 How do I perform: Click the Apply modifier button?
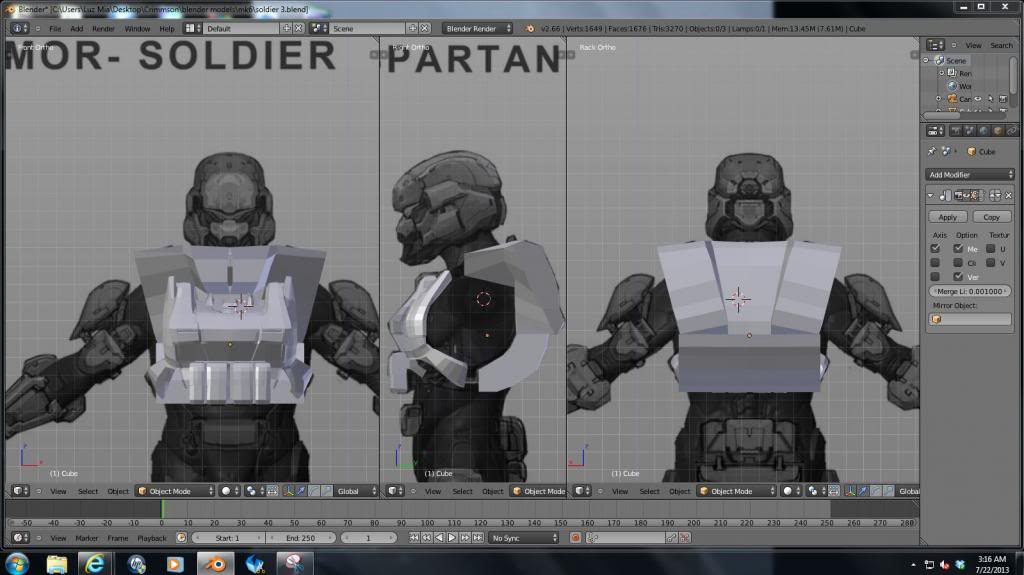coord(947,217)
